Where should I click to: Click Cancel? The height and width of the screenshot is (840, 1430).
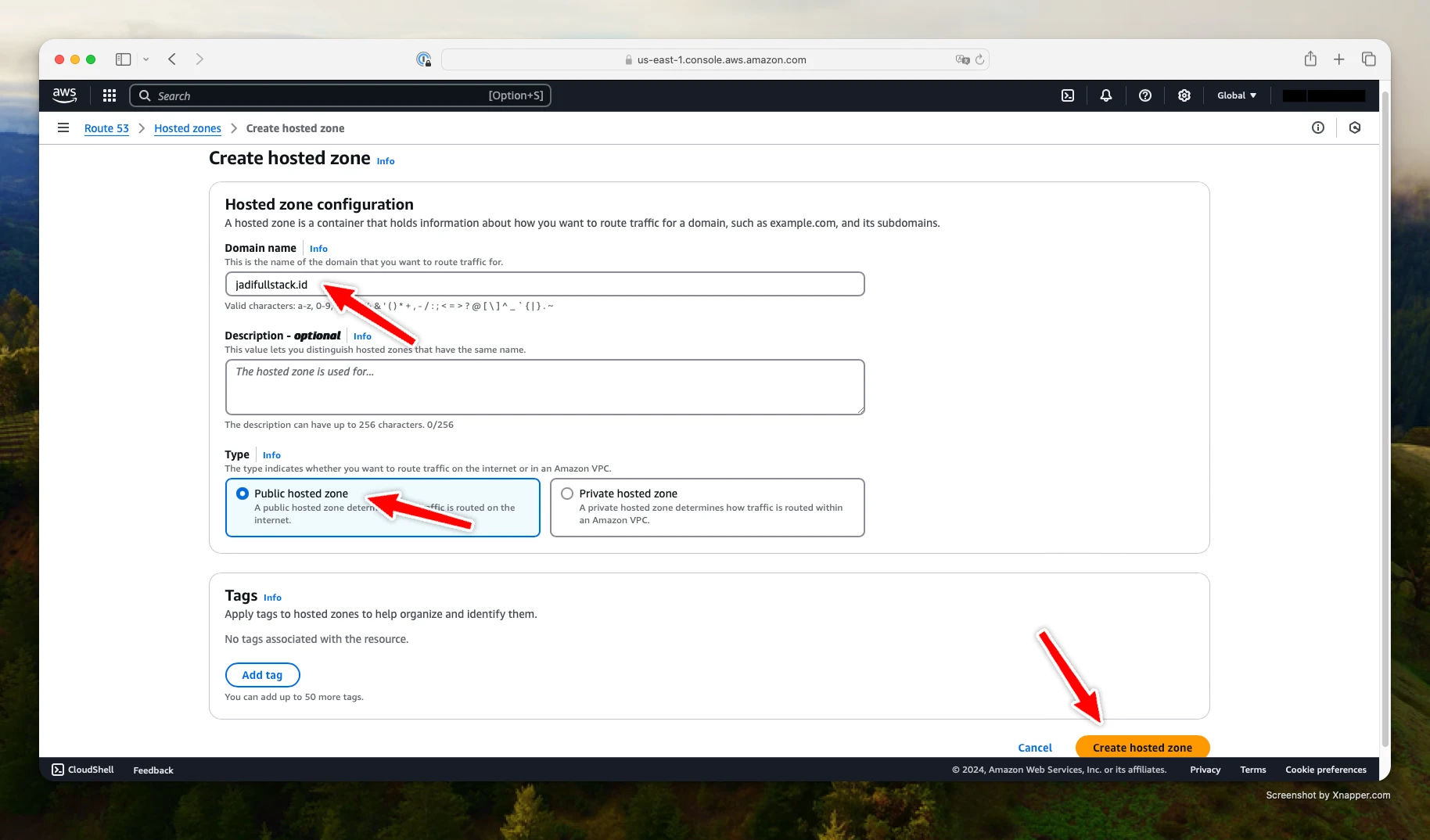click(x=1035, y=748)
